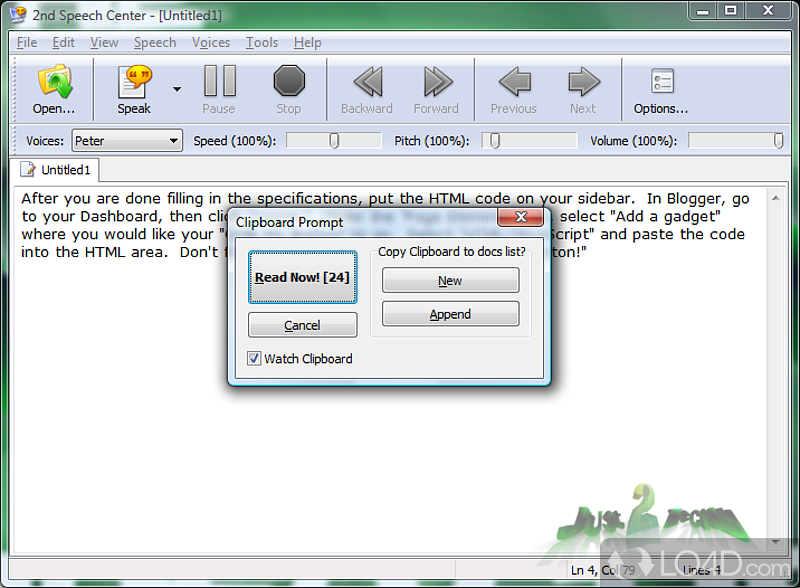The height and width of the screenshot is (588, 800).
Task: Click the Speed slider handle
Action: point(334,140)
